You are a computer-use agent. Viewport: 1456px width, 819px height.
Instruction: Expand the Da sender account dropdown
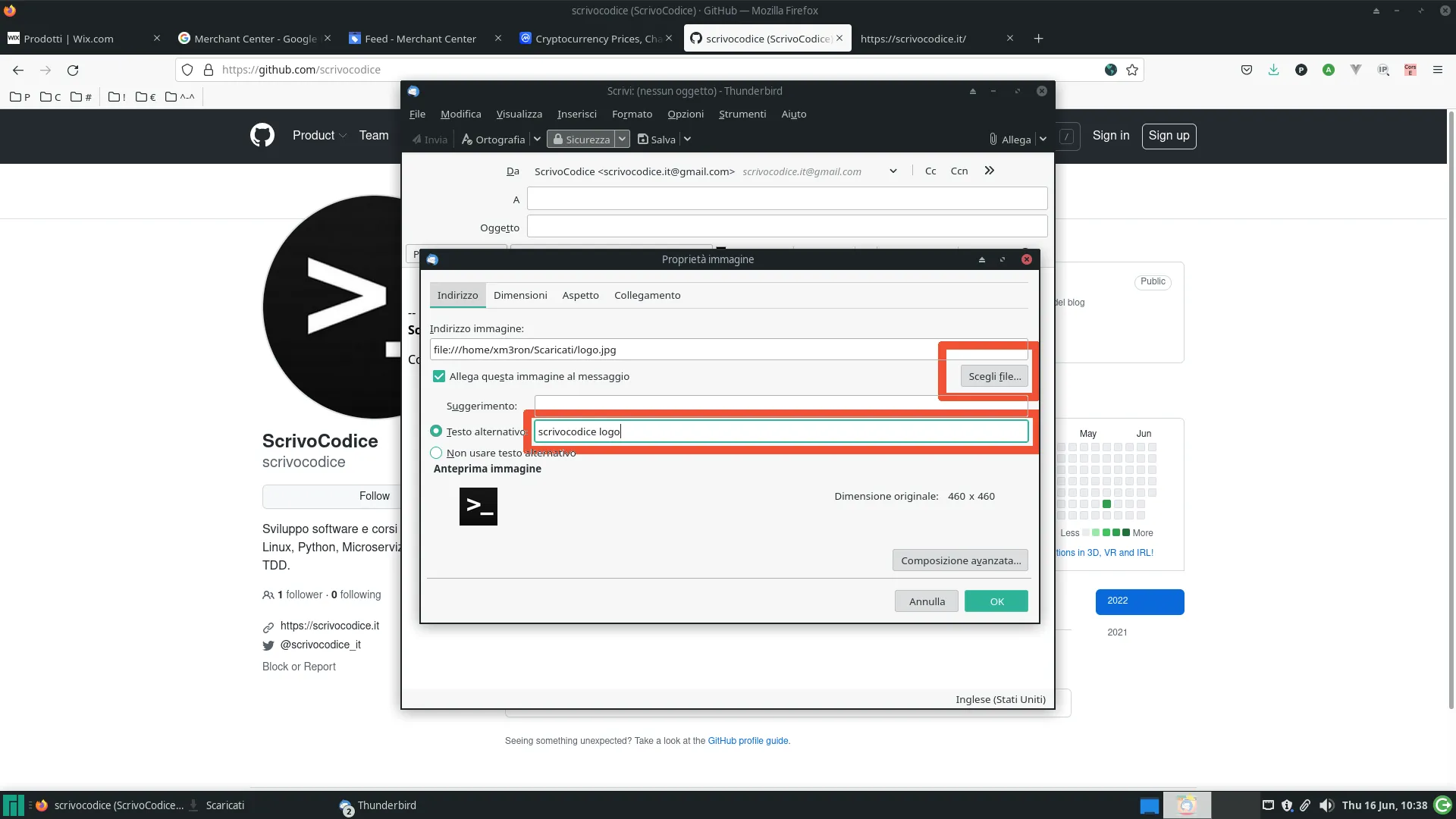click(x=892, y=171)
